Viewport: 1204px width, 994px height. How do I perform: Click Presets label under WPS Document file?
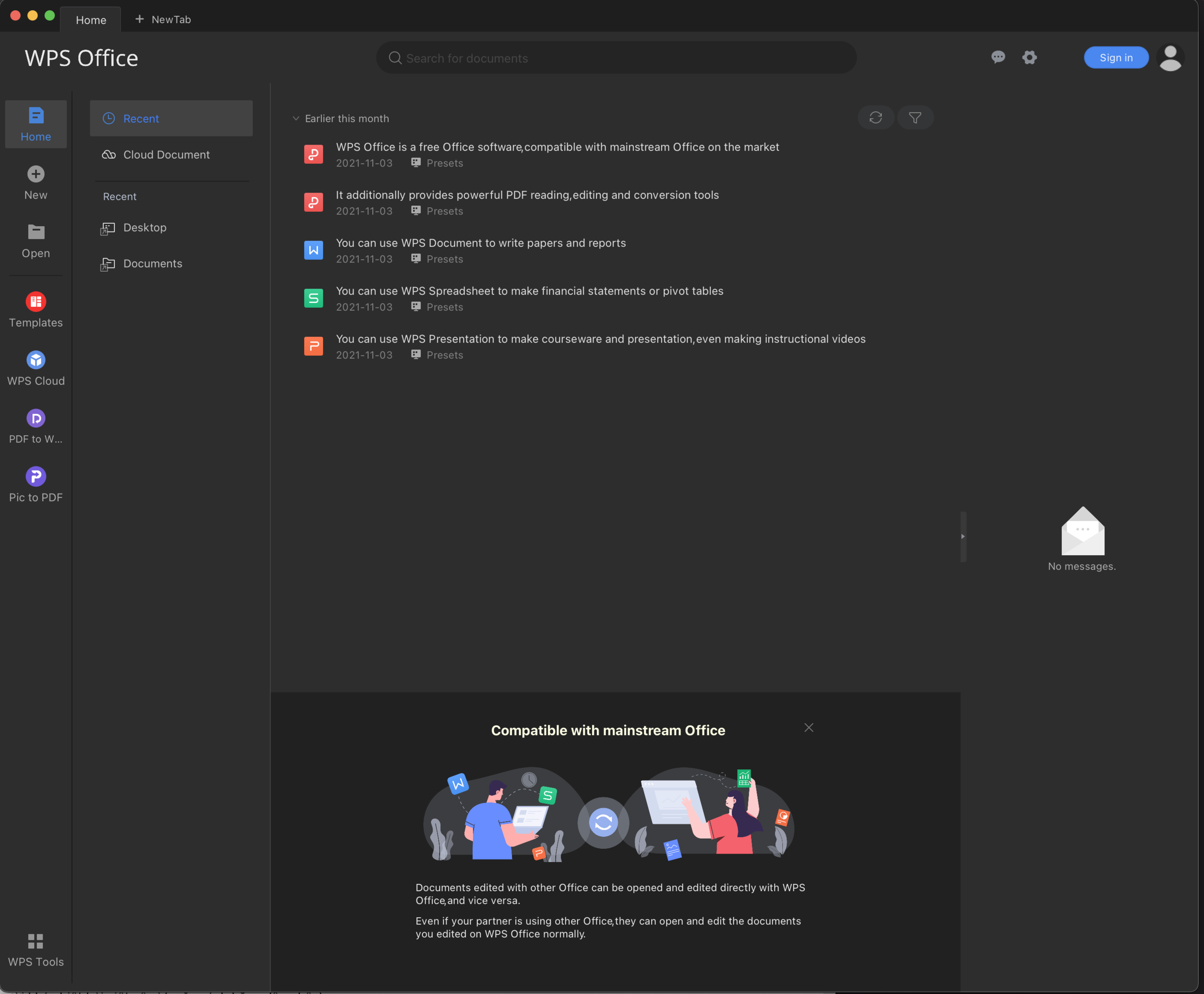[x=445, y=259]
